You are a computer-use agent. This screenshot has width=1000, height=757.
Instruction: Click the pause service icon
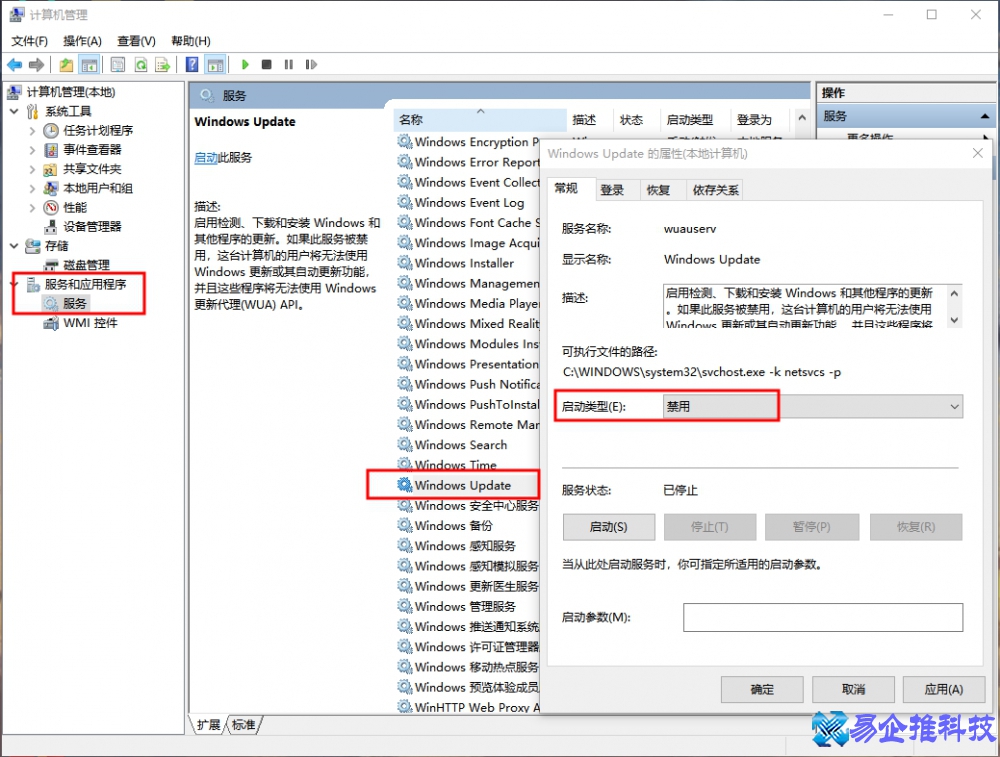287,64
